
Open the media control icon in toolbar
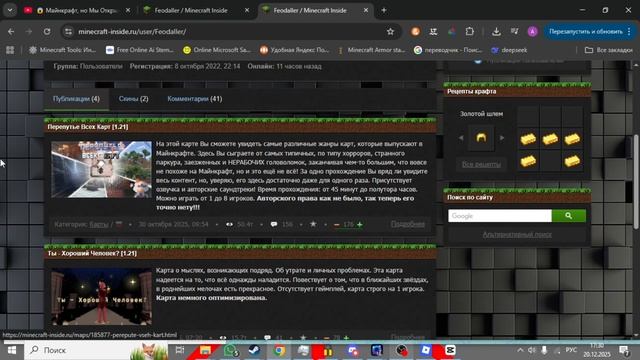[514, 31]
